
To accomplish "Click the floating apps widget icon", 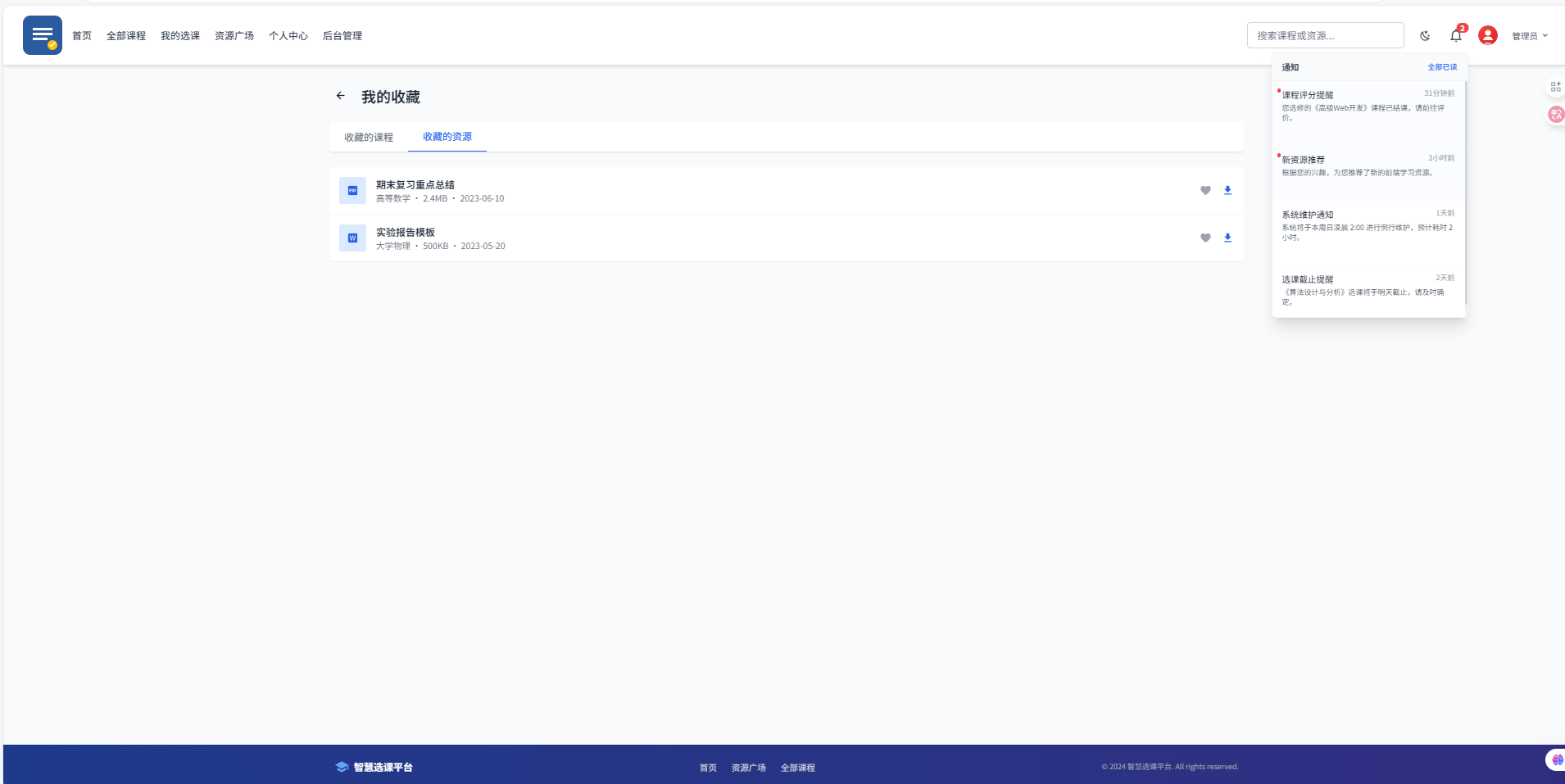I will [x=1555, y=86].
